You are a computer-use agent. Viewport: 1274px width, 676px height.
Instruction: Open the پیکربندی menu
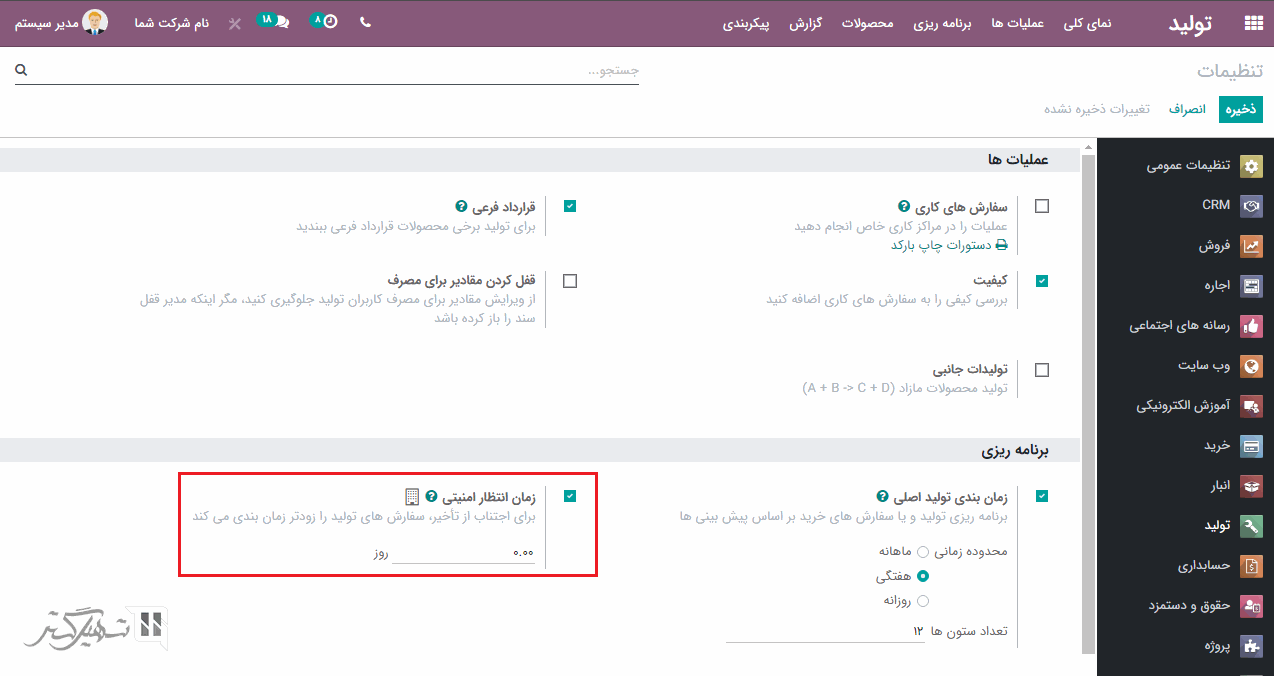(x=746, y=23)
